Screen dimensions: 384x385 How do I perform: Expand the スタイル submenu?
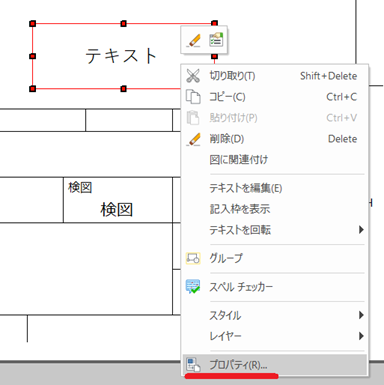tap(275, 315)
